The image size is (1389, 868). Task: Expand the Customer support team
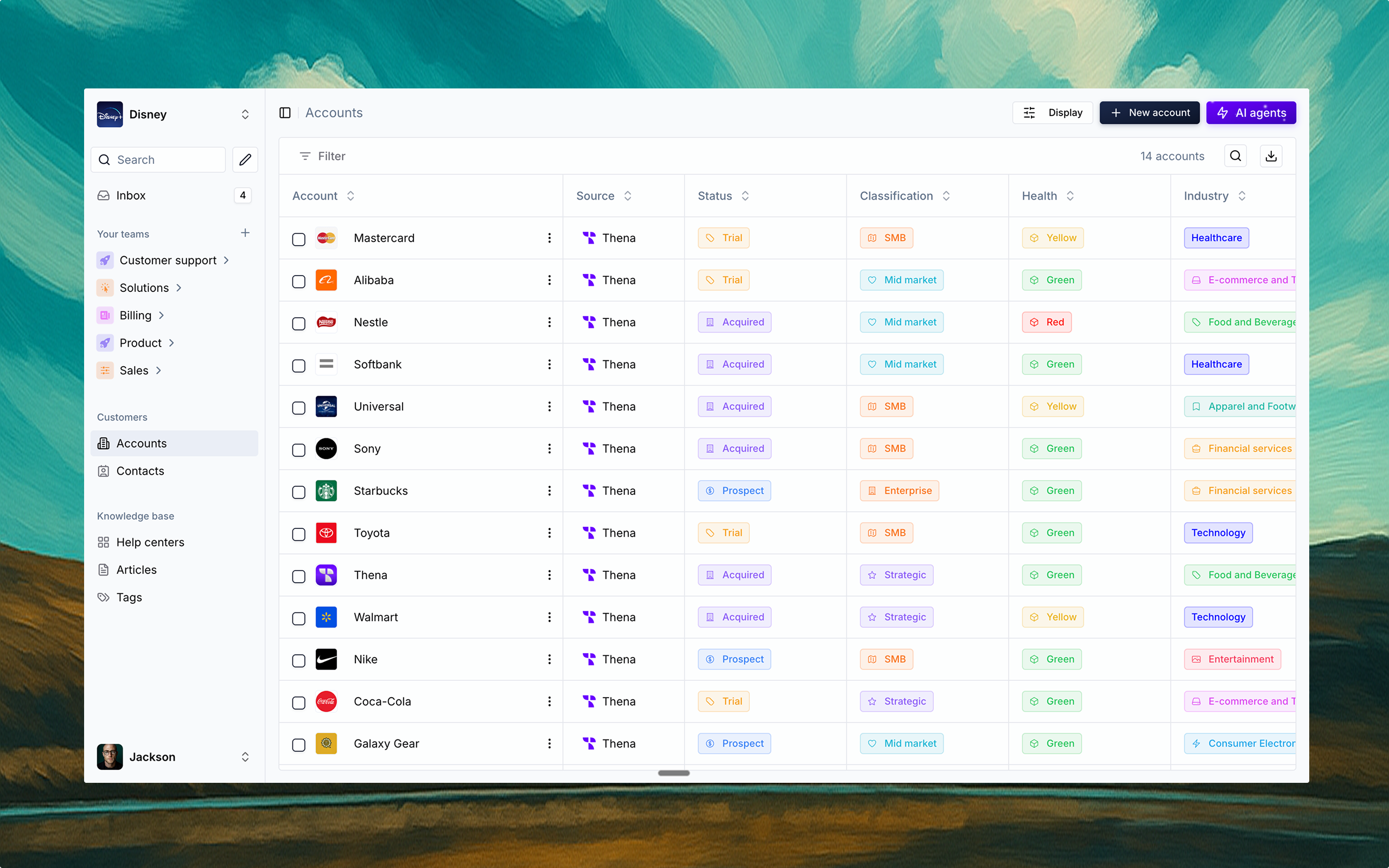(x=226, y=260)
